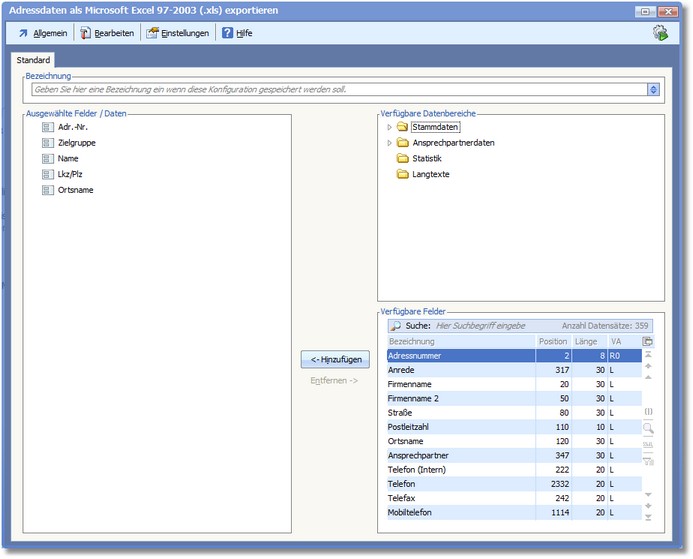
Task: Click the Stammdaten folder icon
Action: click(402, 128)
